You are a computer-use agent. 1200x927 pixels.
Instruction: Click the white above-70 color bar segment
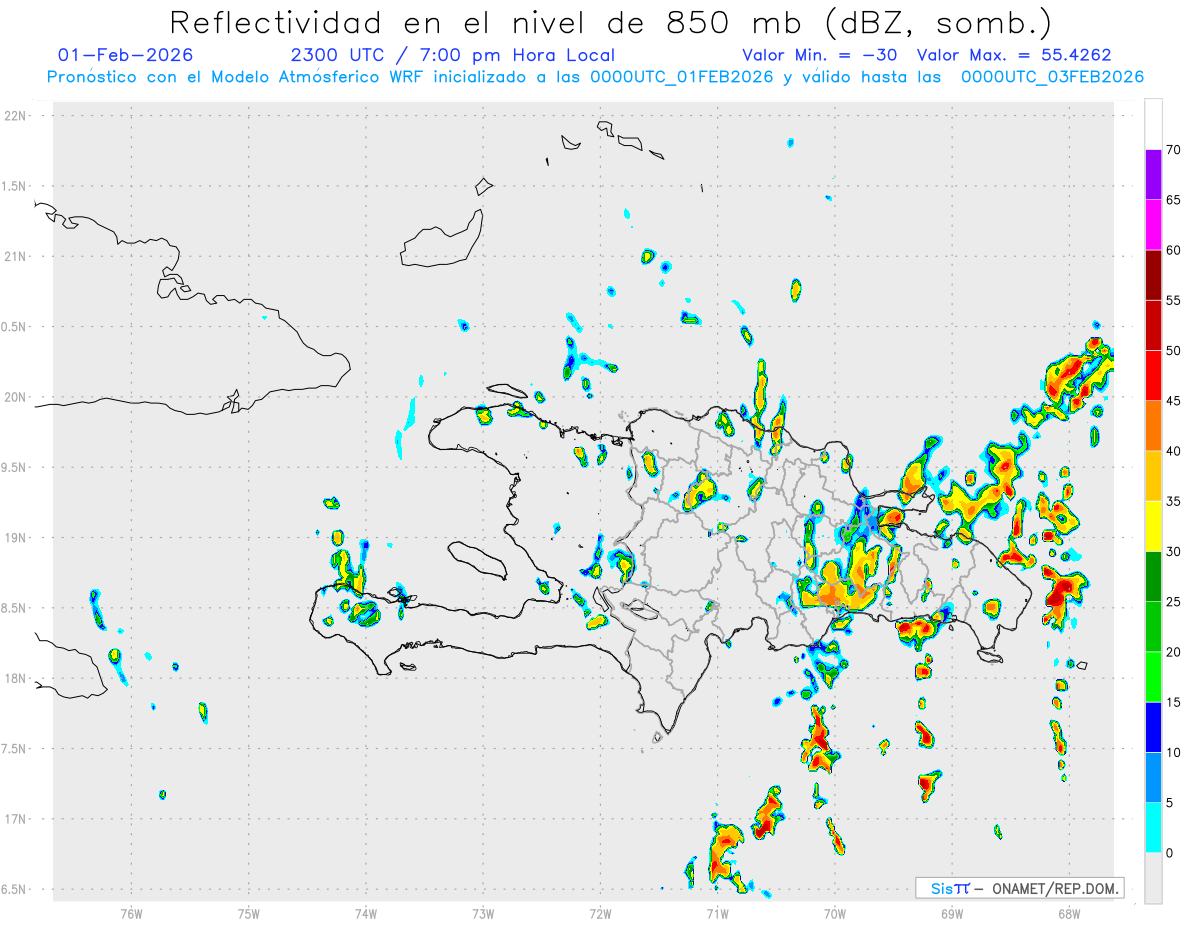point(1153,124)
